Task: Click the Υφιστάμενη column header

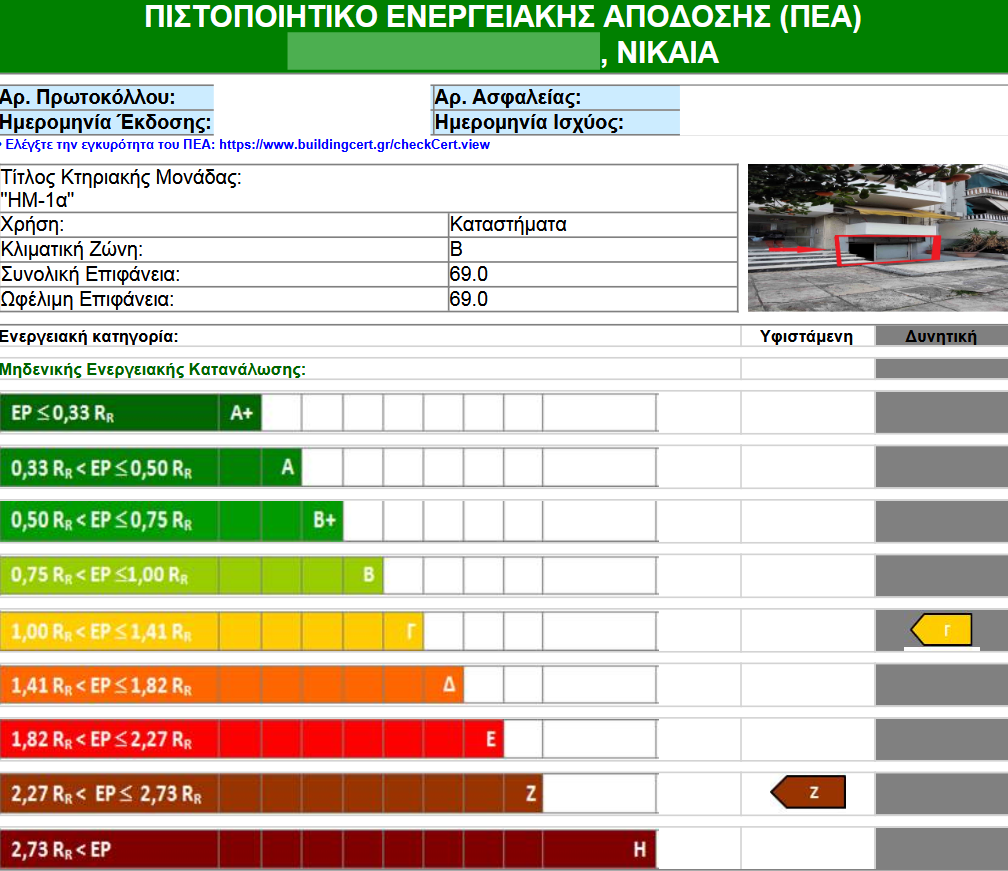Action: [806, 336]
